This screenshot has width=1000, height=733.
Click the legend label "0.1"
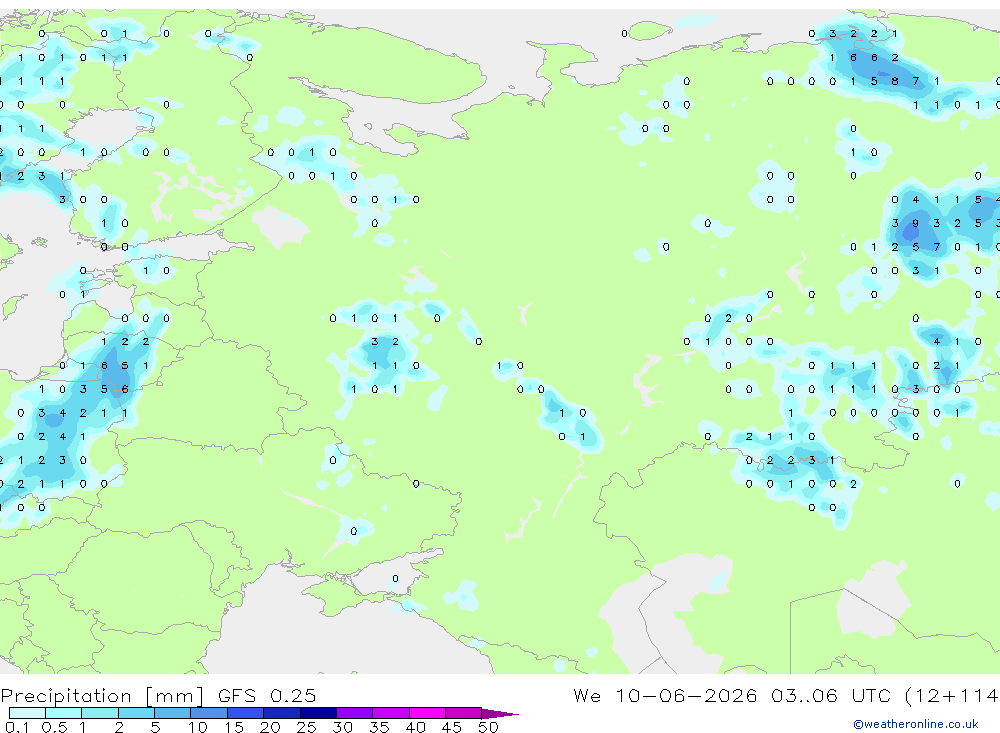17,727
